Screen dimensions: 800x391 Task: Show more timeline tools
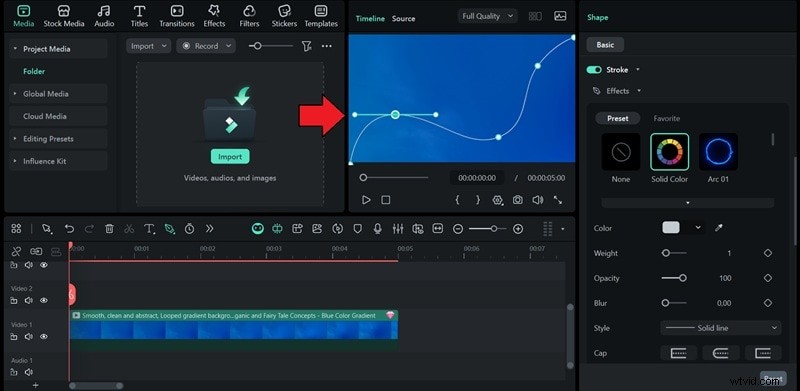(209, 229)
